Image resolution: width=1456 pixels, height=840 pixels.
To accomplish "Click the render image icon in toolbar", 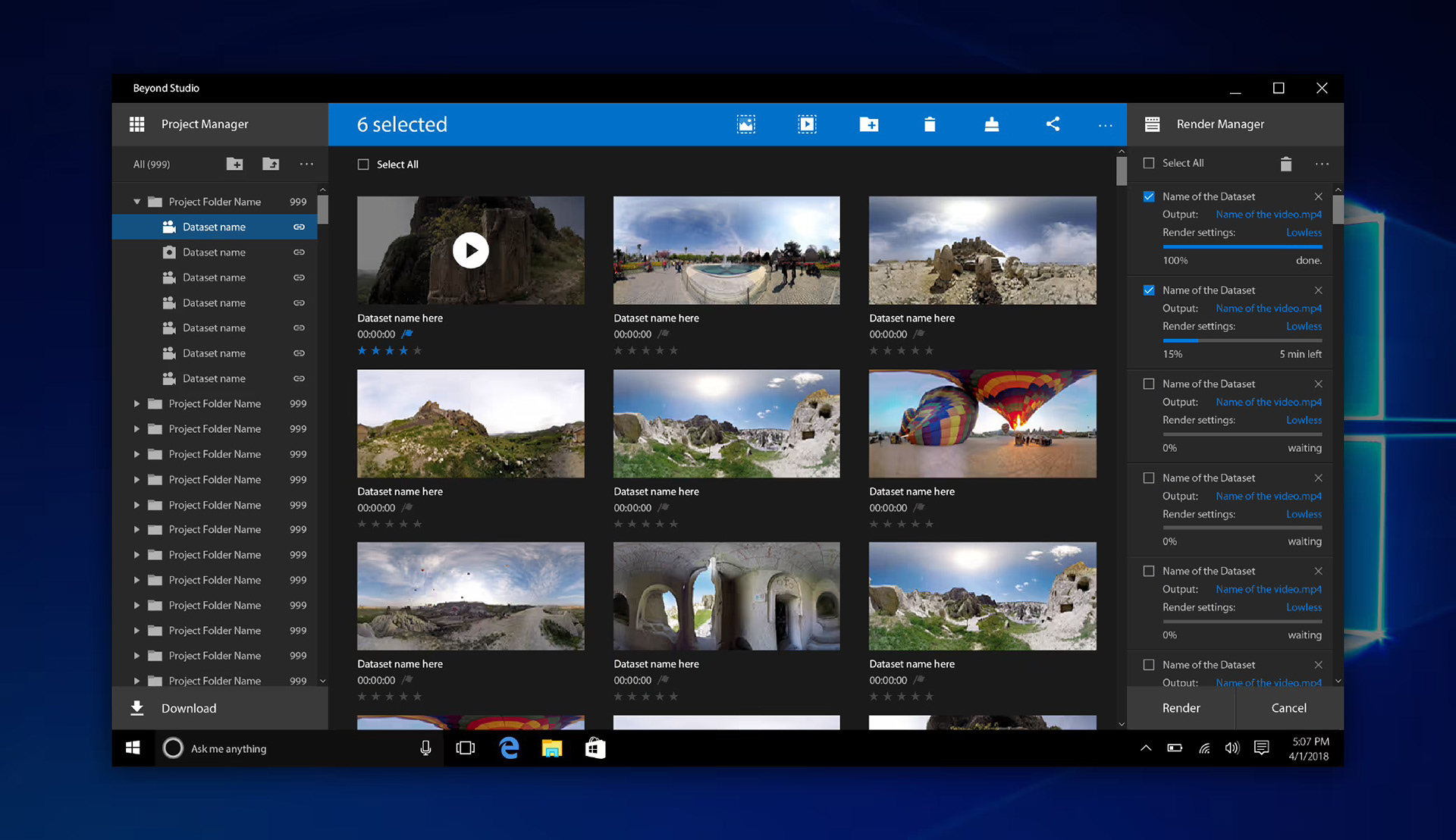I will pyautogui.click(x=745, y=124).
